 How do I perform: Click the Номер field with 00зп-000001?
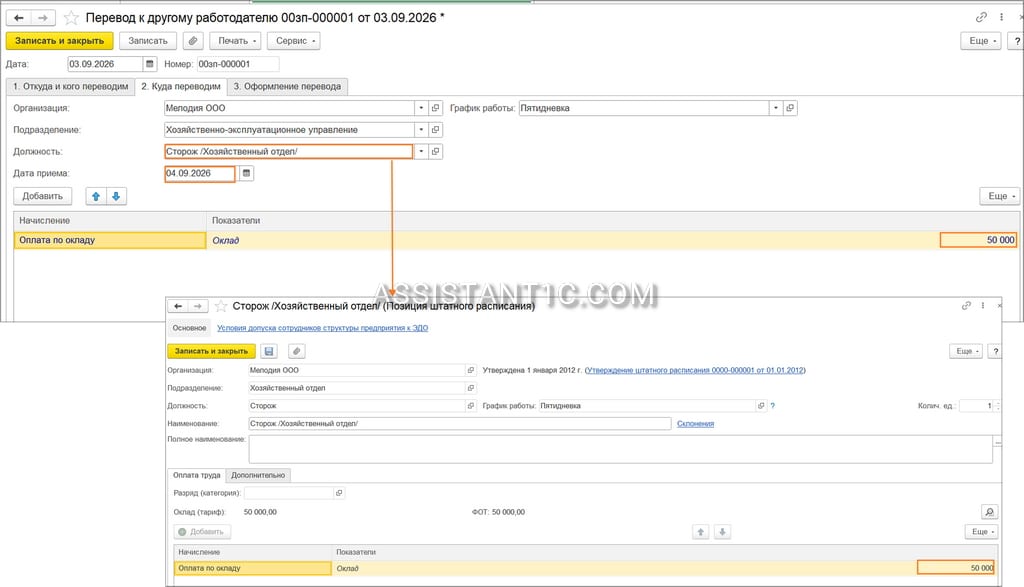pos(238,64)
